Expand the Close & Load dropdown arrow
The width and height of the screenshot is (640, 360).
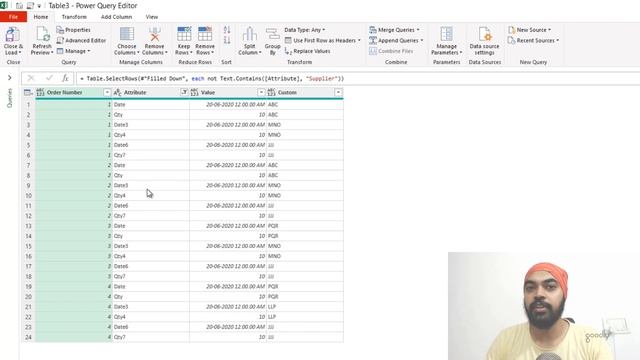(20, 53)
